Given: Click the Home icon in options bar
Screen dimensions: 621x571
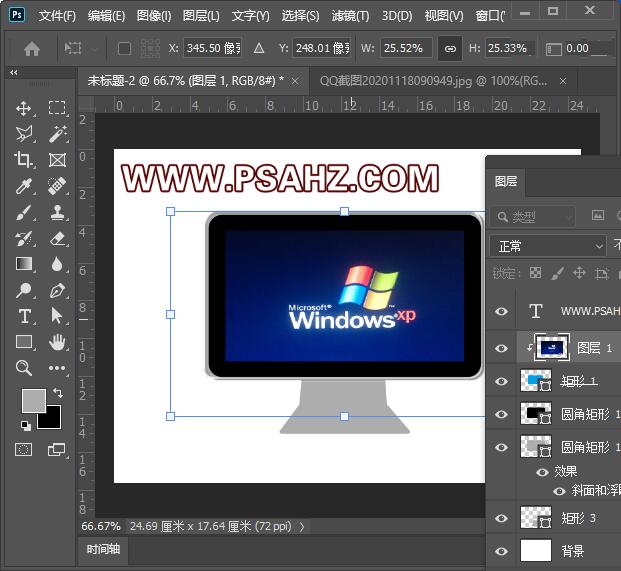Looking at the screenshot, I should point(32,49).
